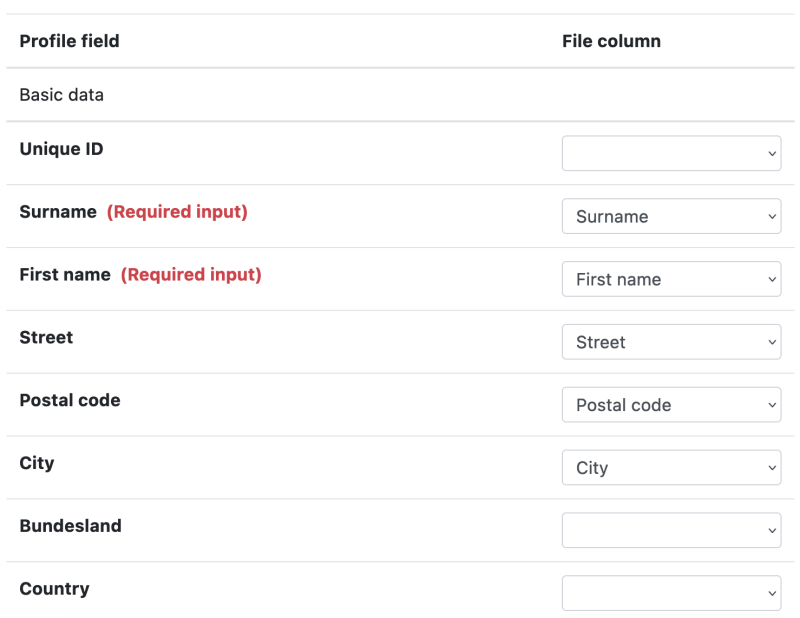
Task: Open the City column dropdown
Action: click(x=670, y=467)
